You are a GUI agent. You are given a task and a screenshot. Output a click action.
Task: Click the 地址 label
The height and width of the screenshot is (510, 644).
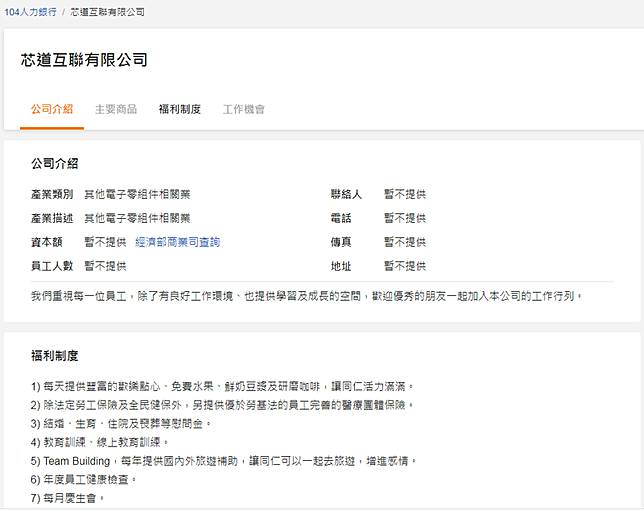pos(341,266)
